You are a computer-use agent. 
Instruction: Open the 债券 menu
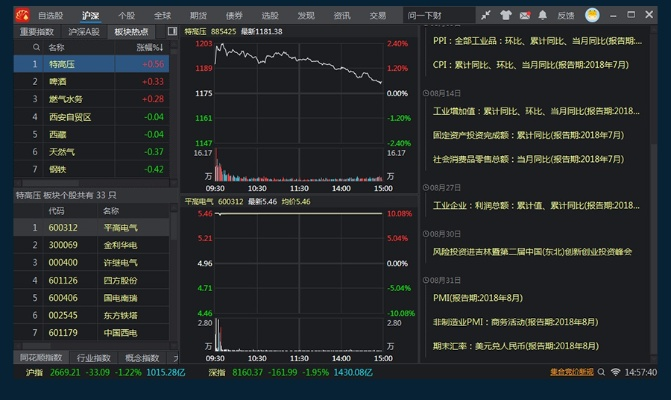[234, 16]
